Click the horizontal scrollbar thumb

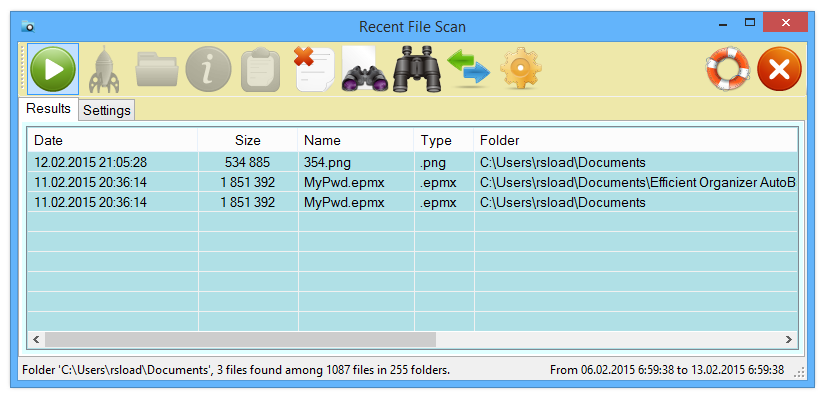240,339
